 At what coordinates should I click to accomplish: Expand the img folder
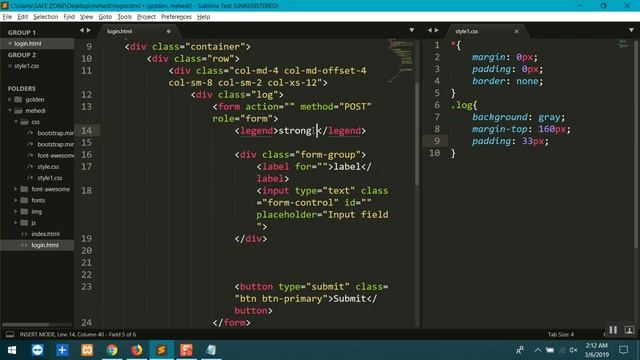pos(16,211)
